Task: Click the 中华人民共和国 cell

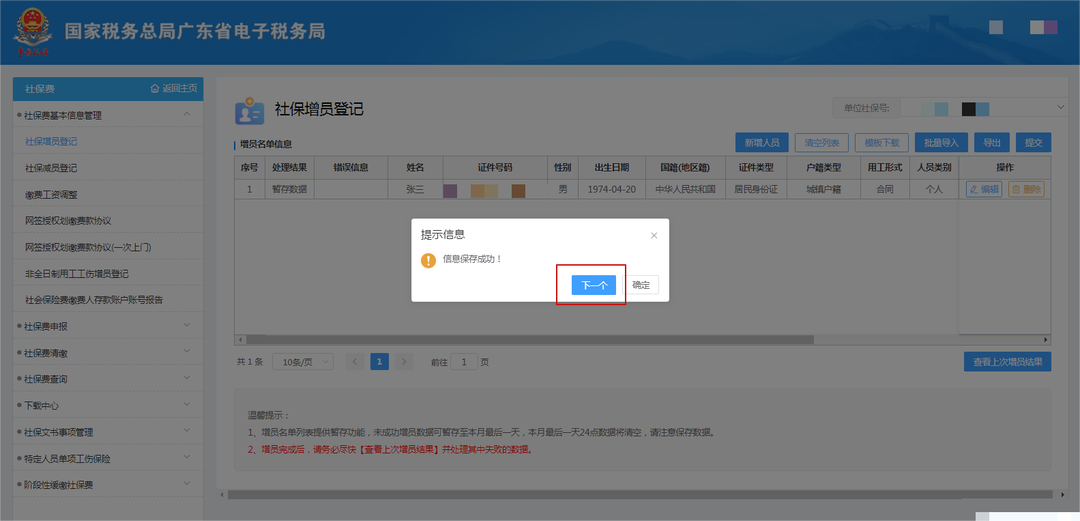Action: pyautogui.click(x=685, y=189)
